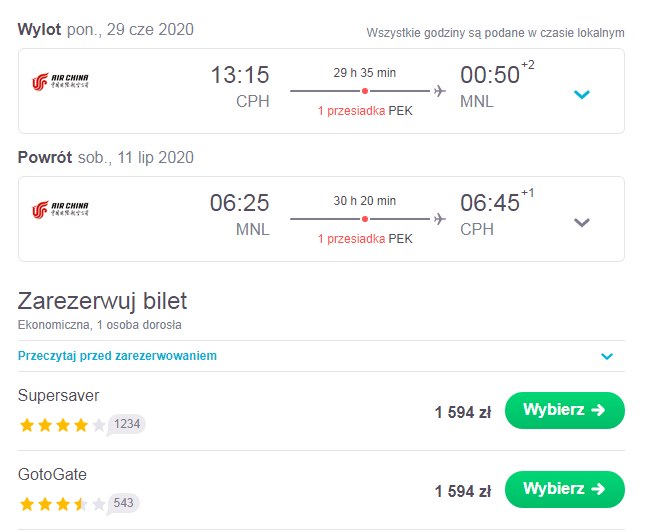
Task: Expand return flight details with gray chevron
Action: pos(582,222)
